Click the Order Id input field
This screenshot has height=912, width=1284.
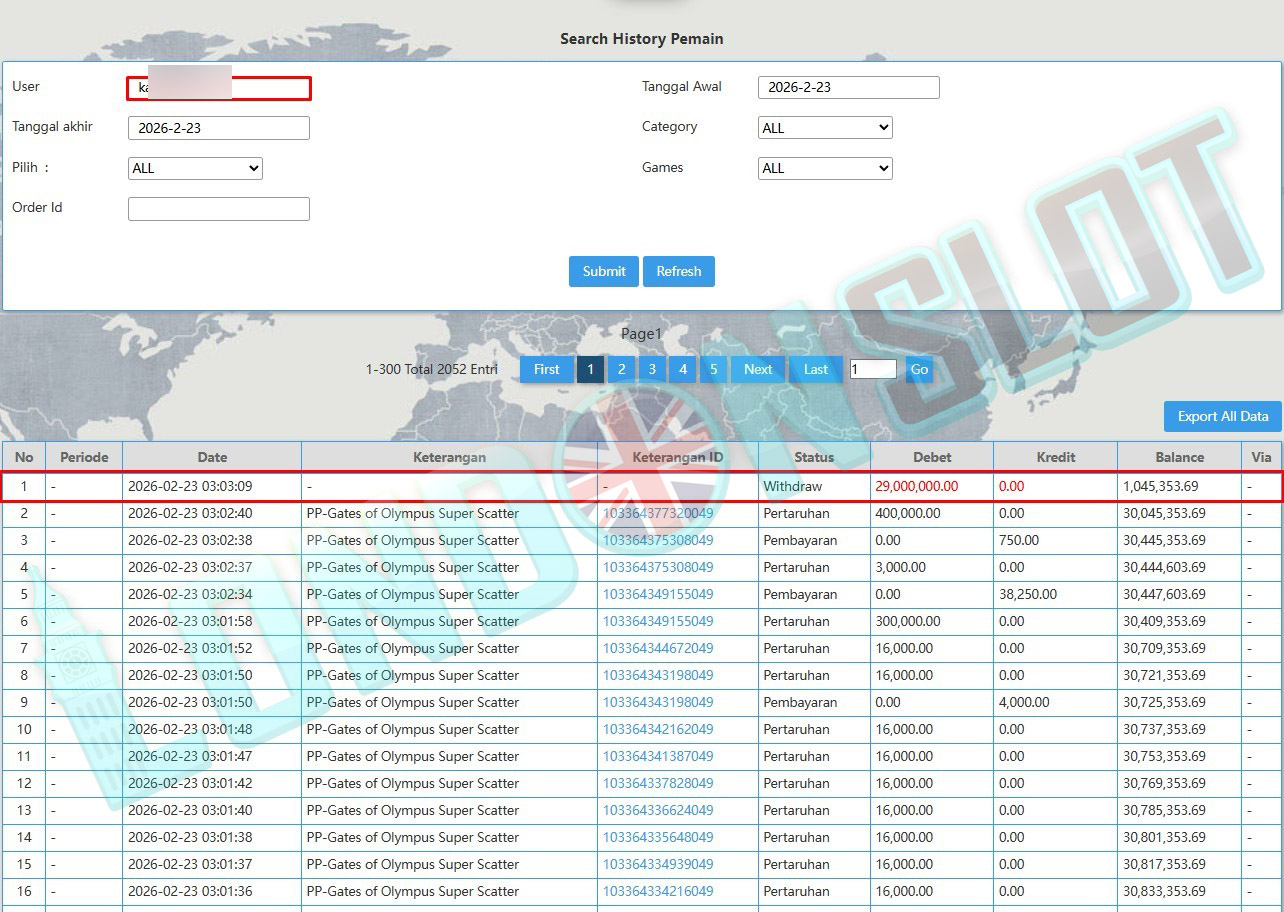click(218, 208)
